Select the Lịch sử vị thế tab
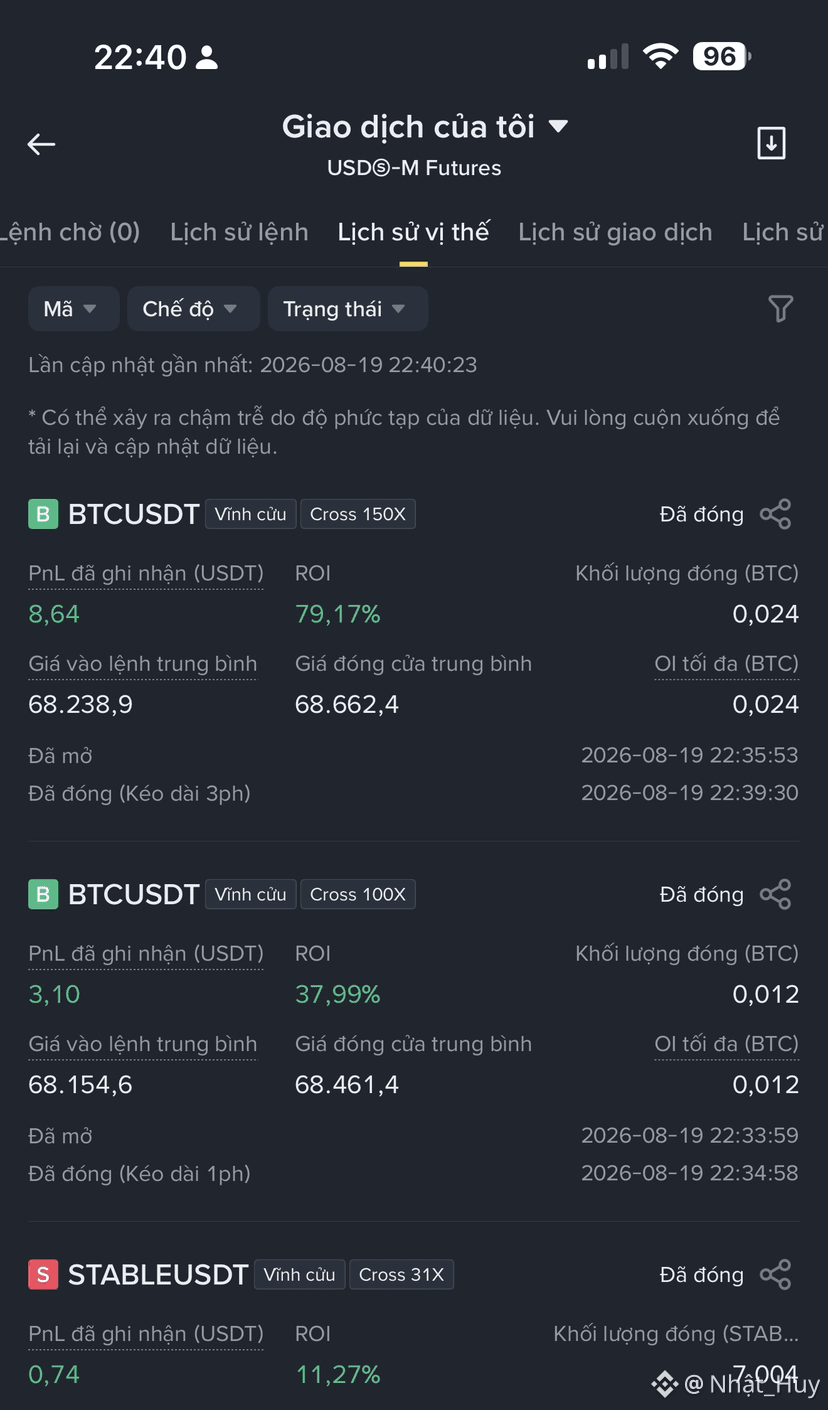The height and width of the screenshot is (1410, 828). coord(413,232)
